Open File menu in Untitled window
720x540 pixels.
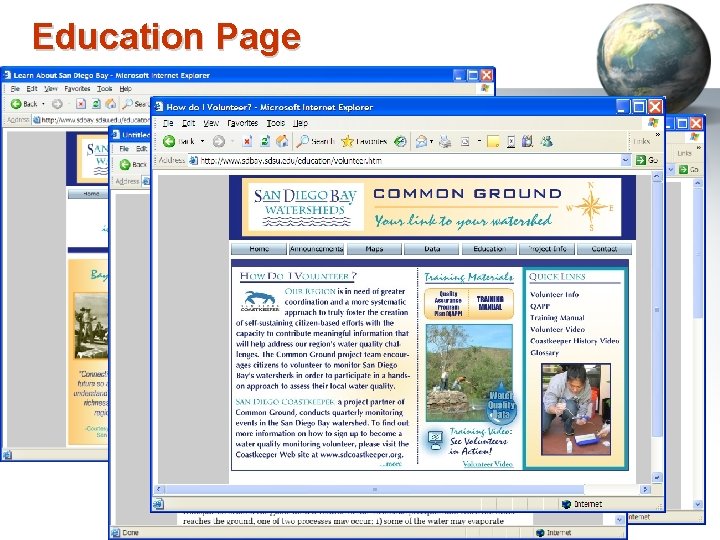124,149
